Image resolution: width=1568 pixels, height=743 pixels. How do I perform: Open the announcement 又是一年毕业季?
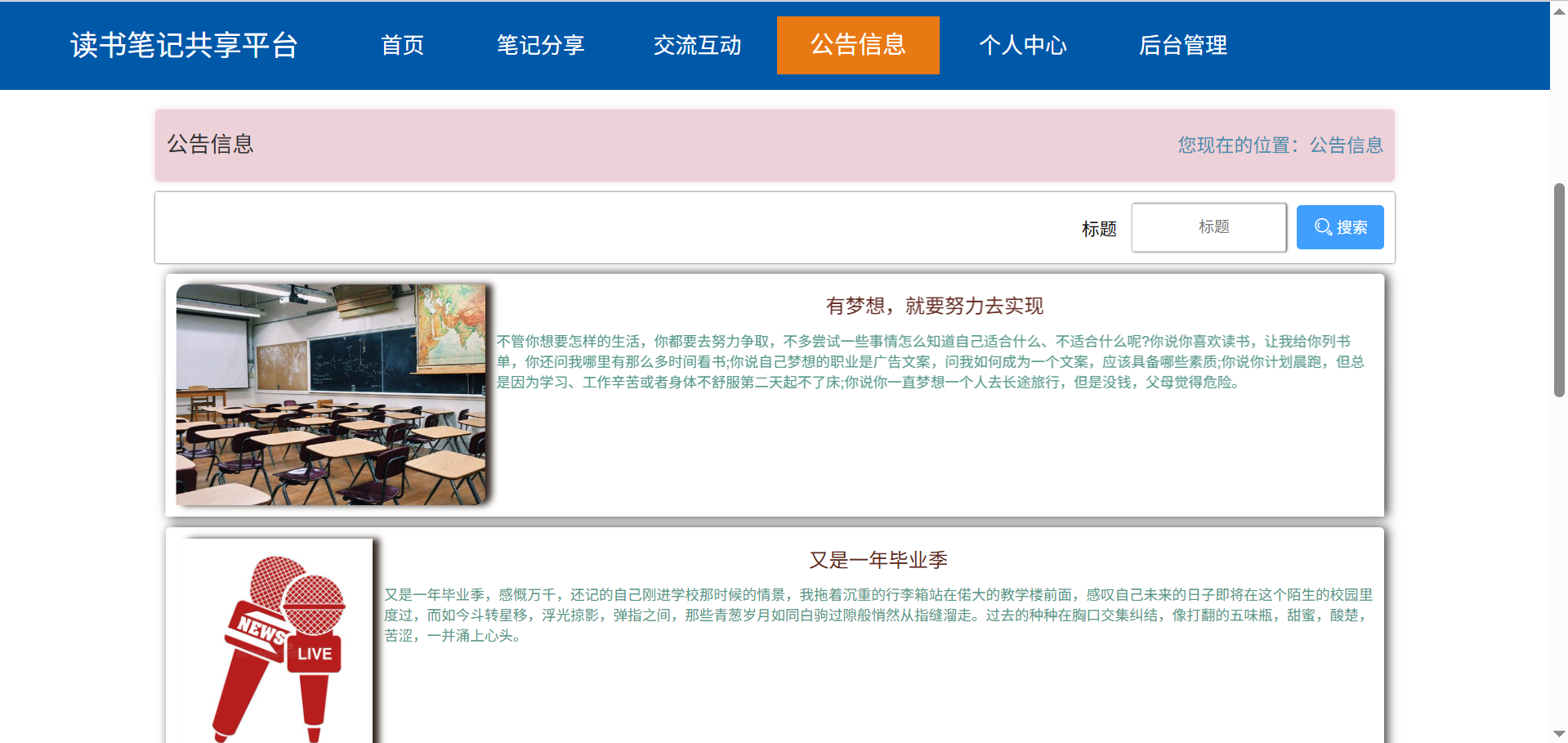(879, 560)
